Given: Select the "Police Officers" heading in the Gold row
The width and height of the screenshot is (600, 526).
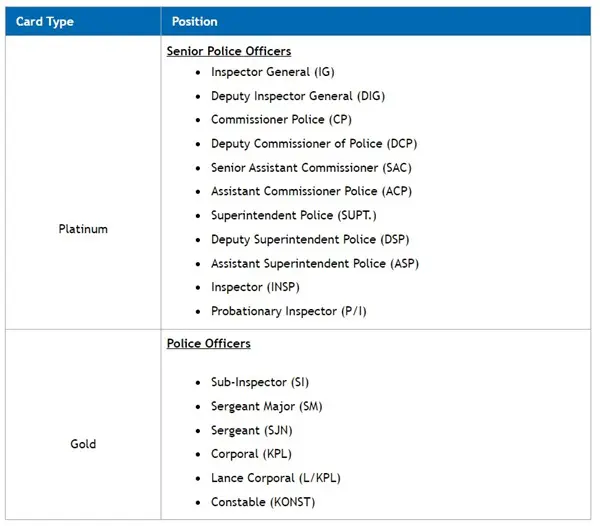Looking at the screenshot, I should pyautogui.click(x=208, y=344).
